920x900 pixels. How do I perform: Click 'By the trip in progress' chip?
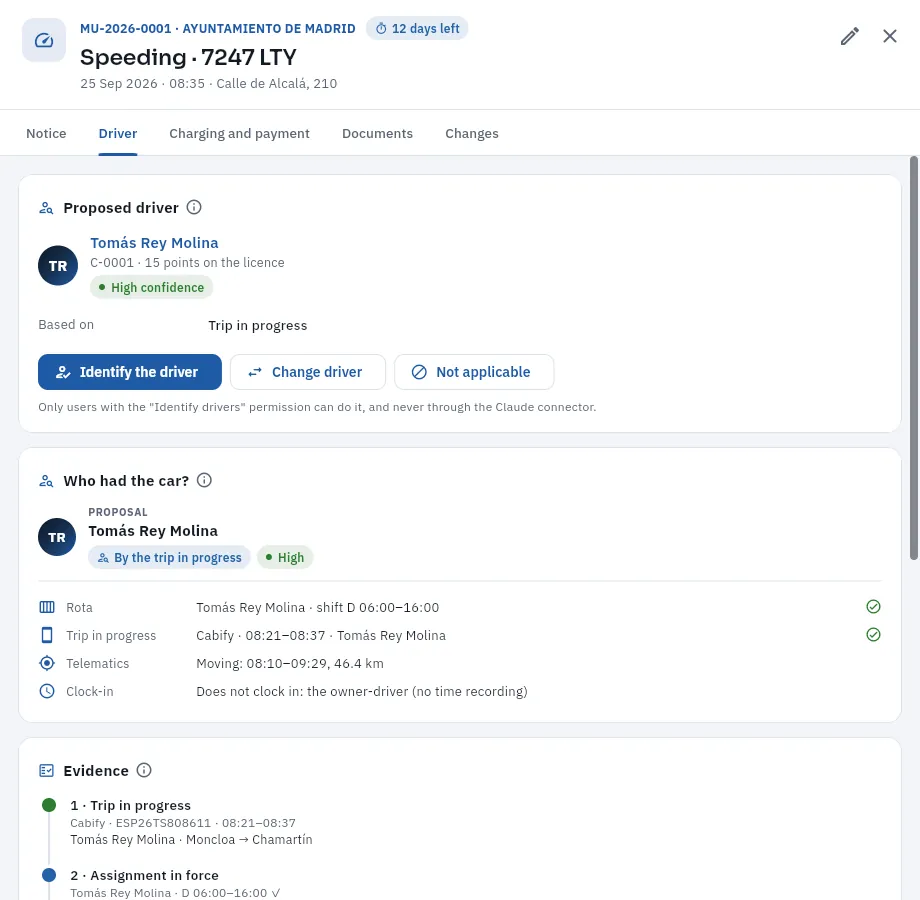170,557
